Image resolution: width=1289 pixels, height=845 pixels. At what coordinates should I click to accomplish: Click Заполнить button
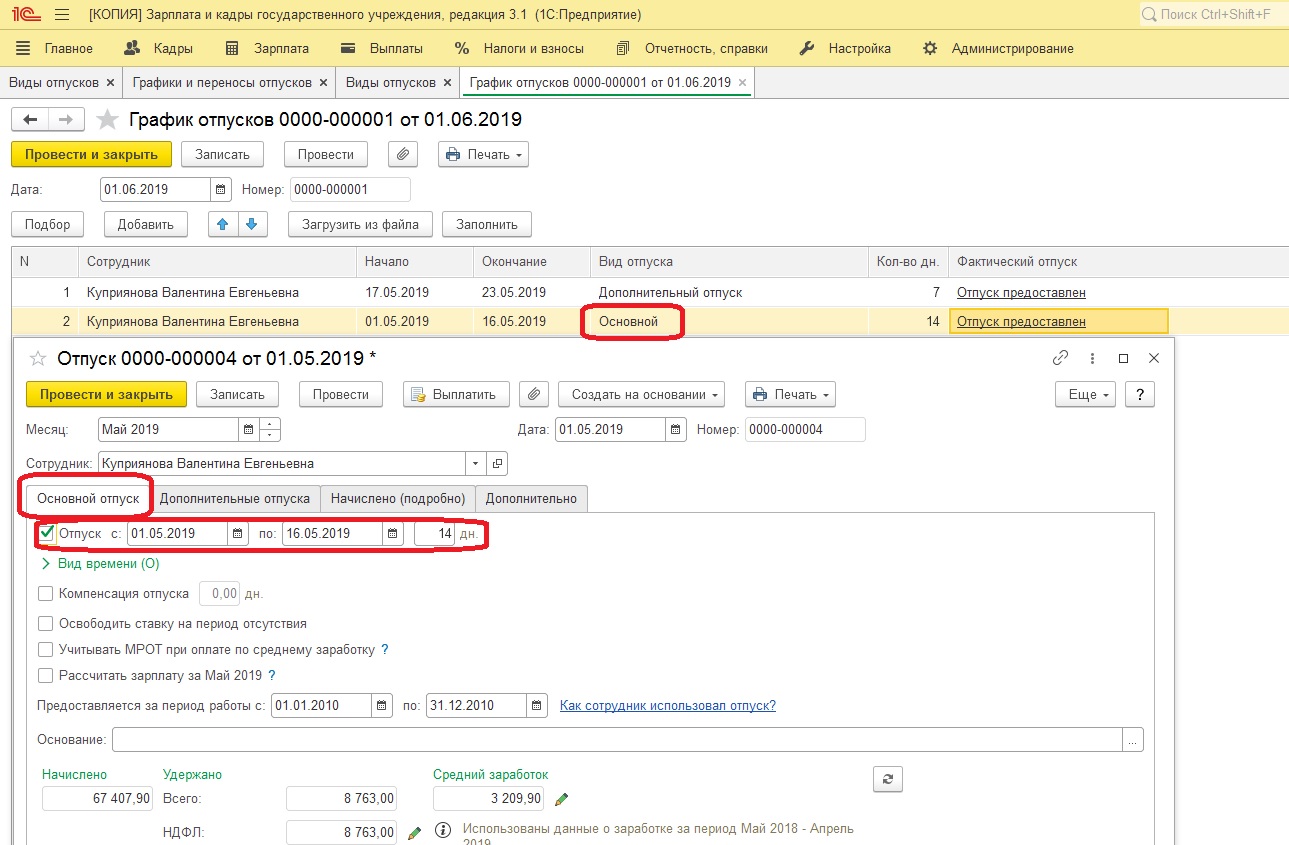point(487,224)
